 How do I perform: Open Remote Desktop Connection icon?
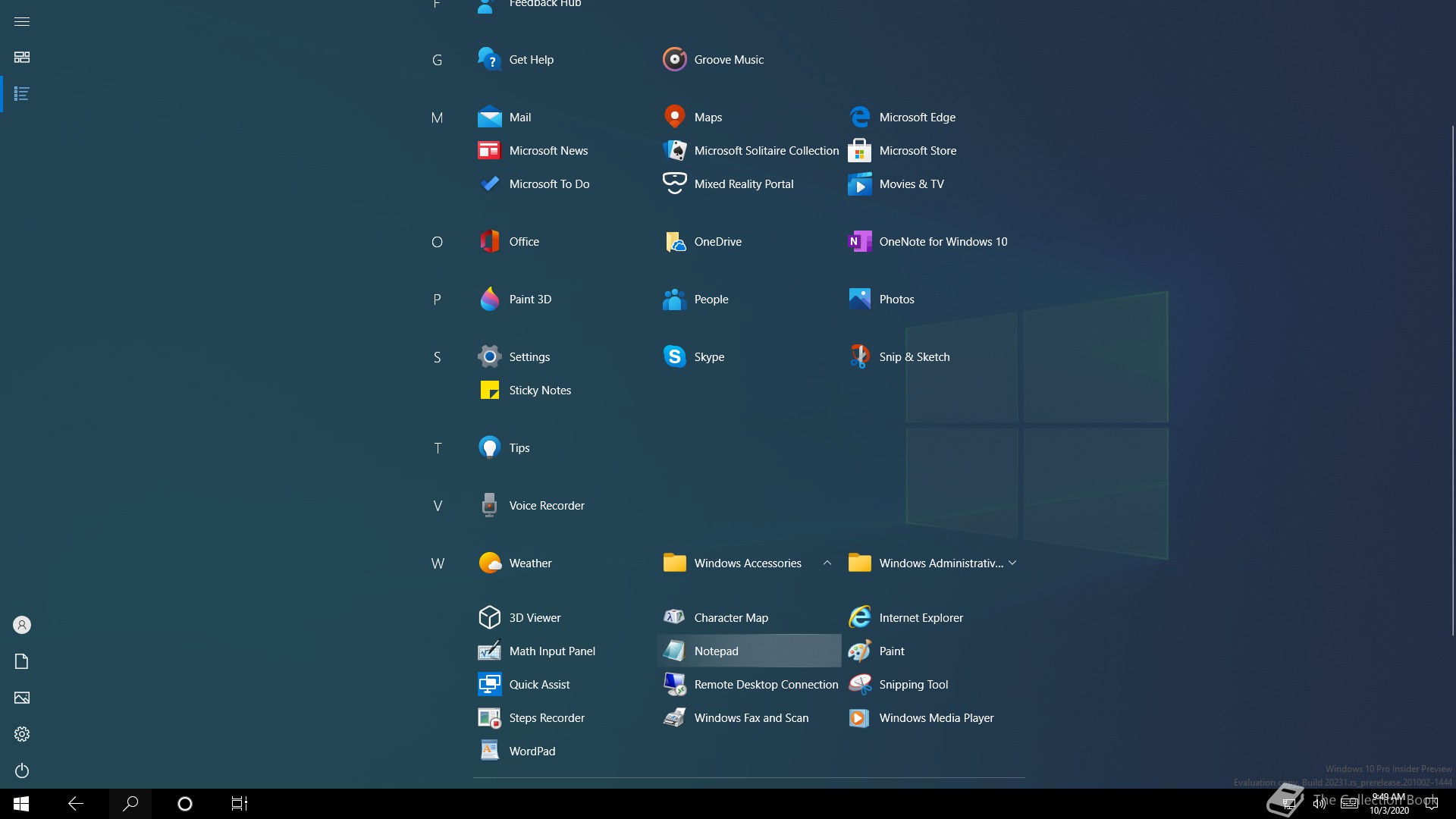674,684
